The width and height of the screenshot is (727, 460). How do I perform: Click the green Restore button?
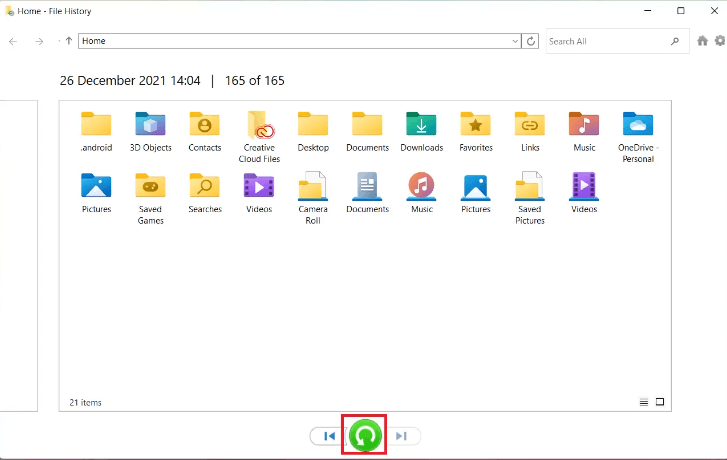(365, 436)
